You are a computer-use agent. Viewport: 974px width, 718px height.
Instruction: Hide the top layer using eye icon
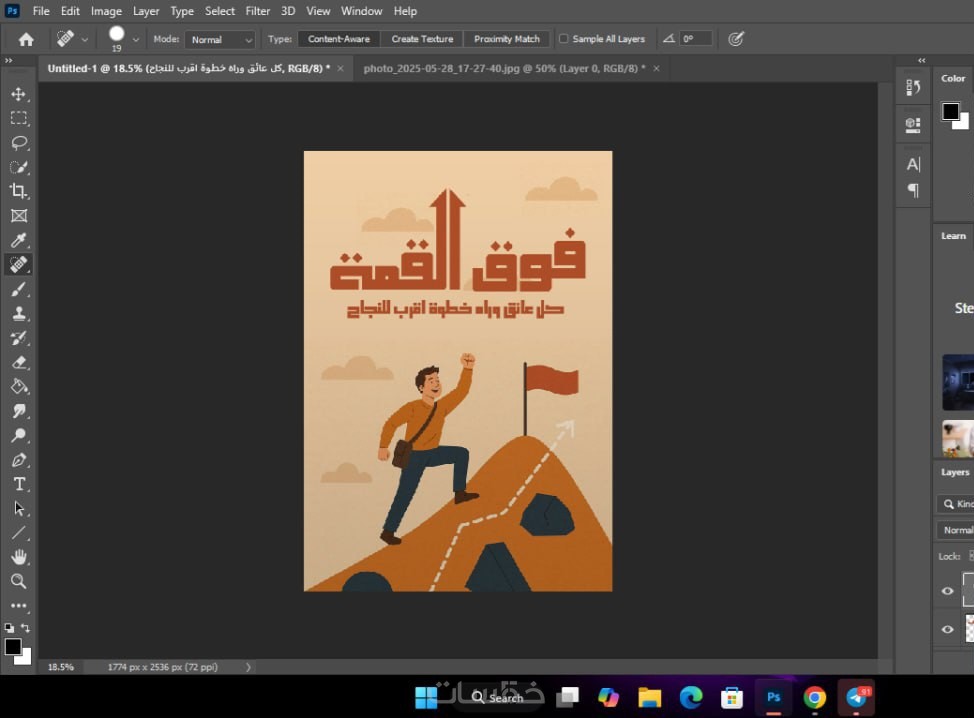(x=948, y=591)
